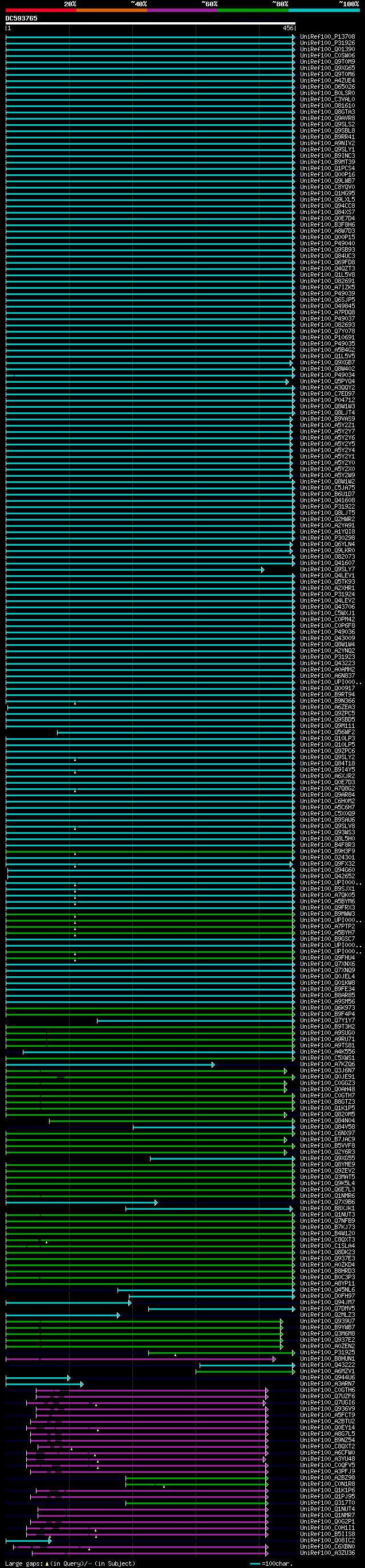
Task: Click the cyan ~100% identity legend segment
Action: click(323, 10)
